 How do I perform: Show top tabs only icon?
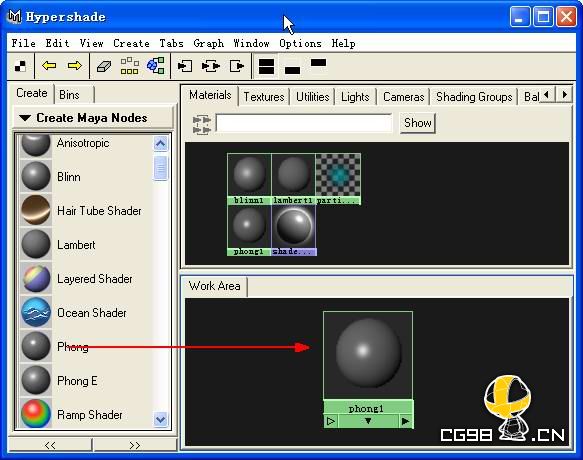[318, 62]
